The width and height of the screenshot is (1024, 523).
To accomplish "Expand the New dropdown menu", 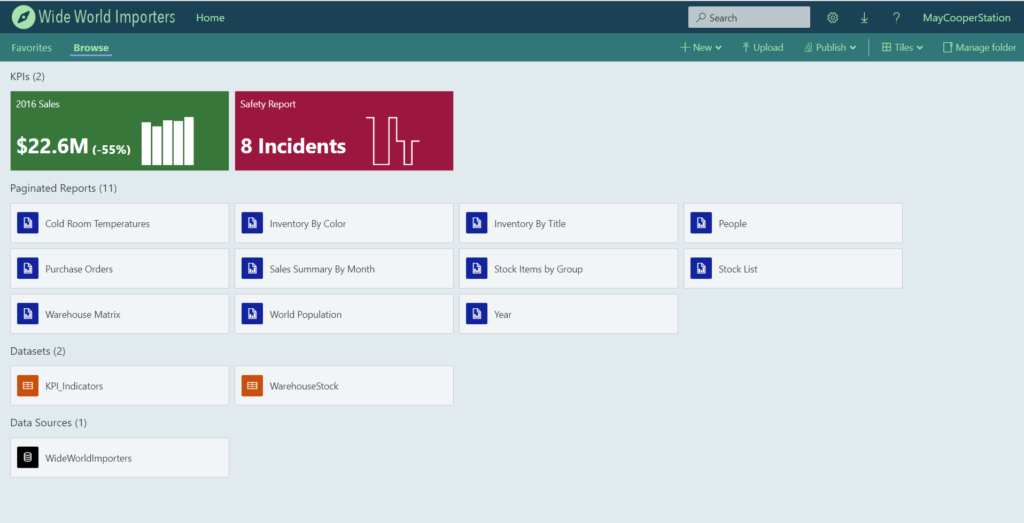I will [x=701, y=48].
